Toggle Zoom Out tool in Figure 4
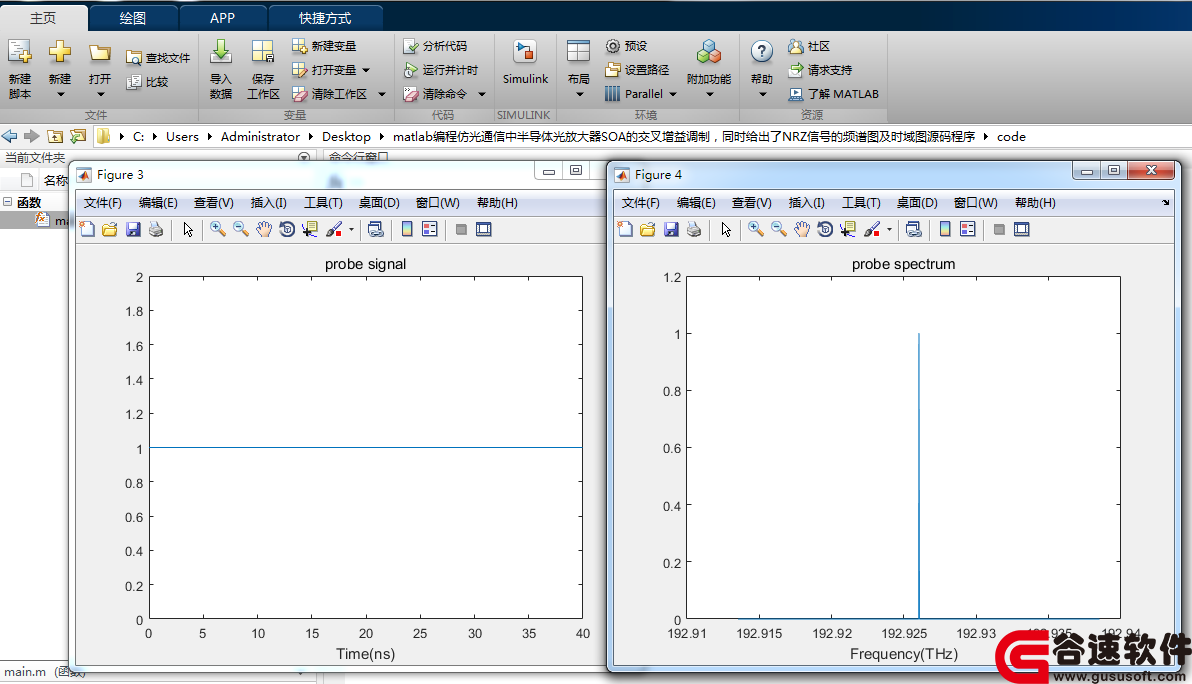The height and width of the screenshot is (684, 1192). pyautogui.click(x=778, y=230)
